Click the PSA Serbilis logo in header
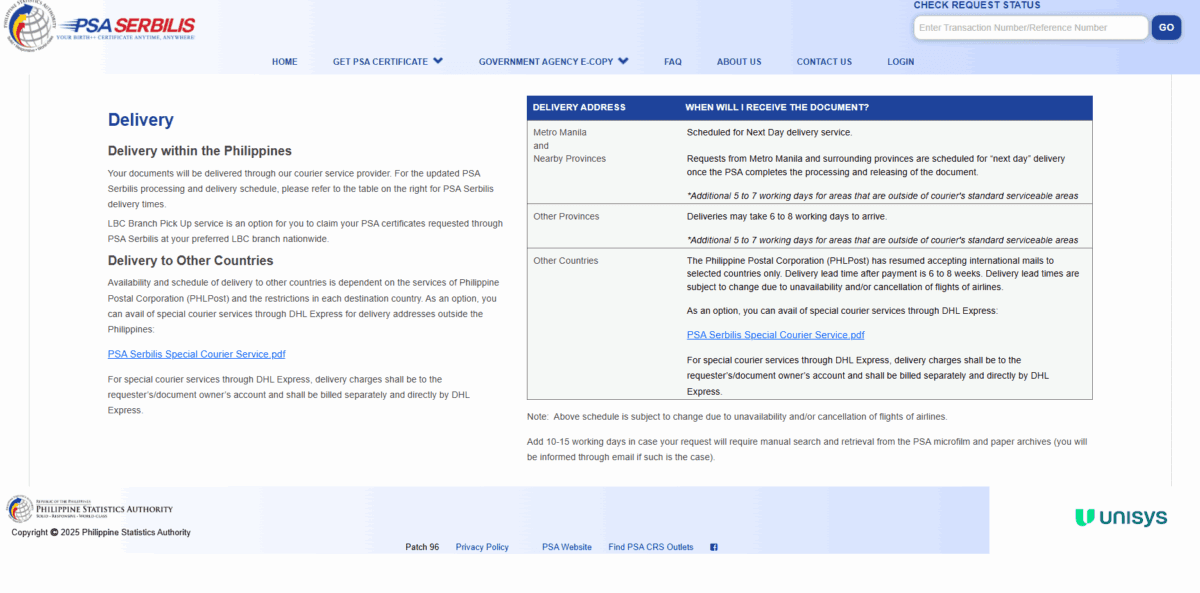Image resolution: width=1200 pixels, height=593 pixels. (127, 27)
